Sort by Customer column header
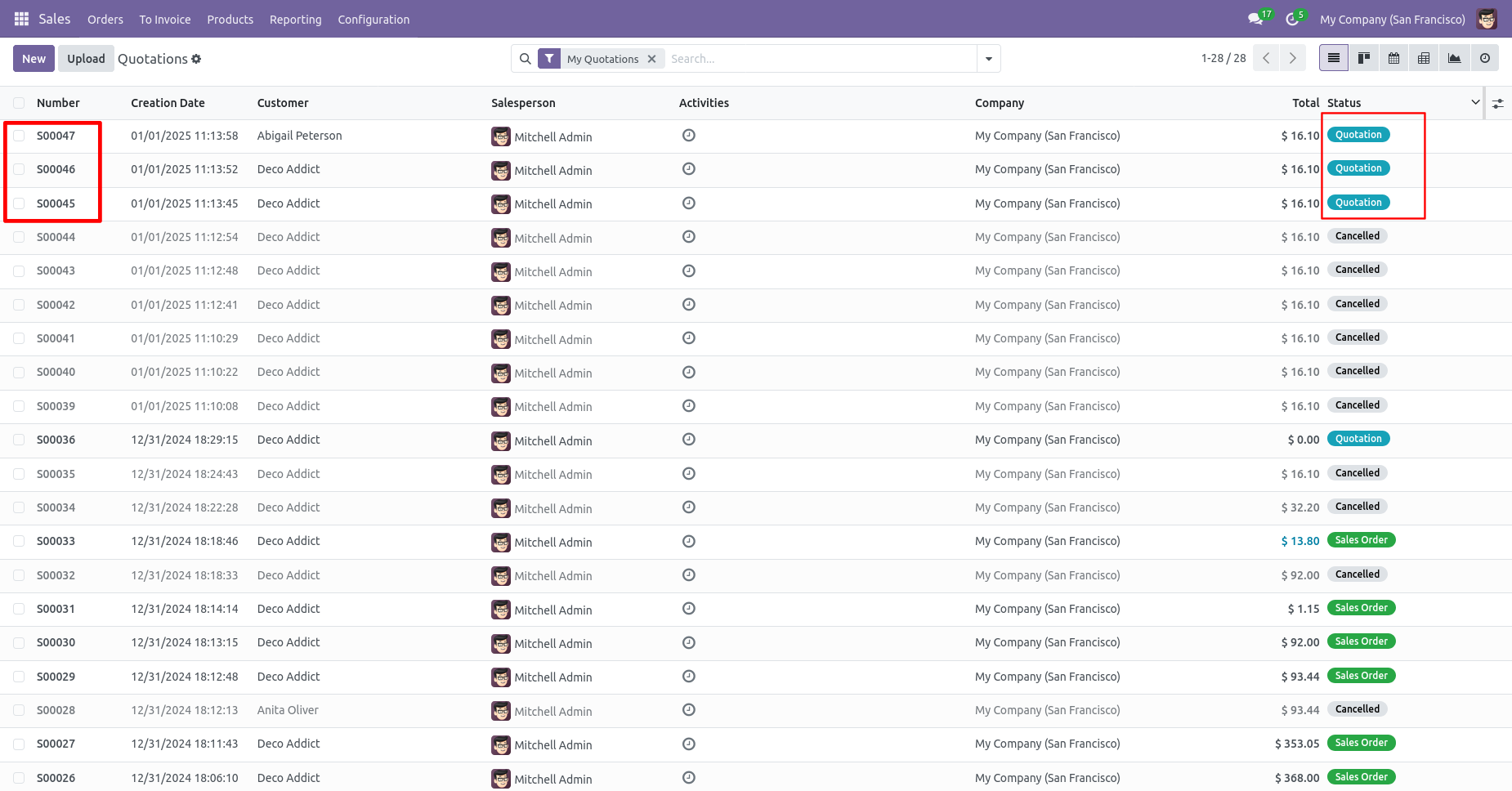The image size is (1512, 791). tap(283, 103)
